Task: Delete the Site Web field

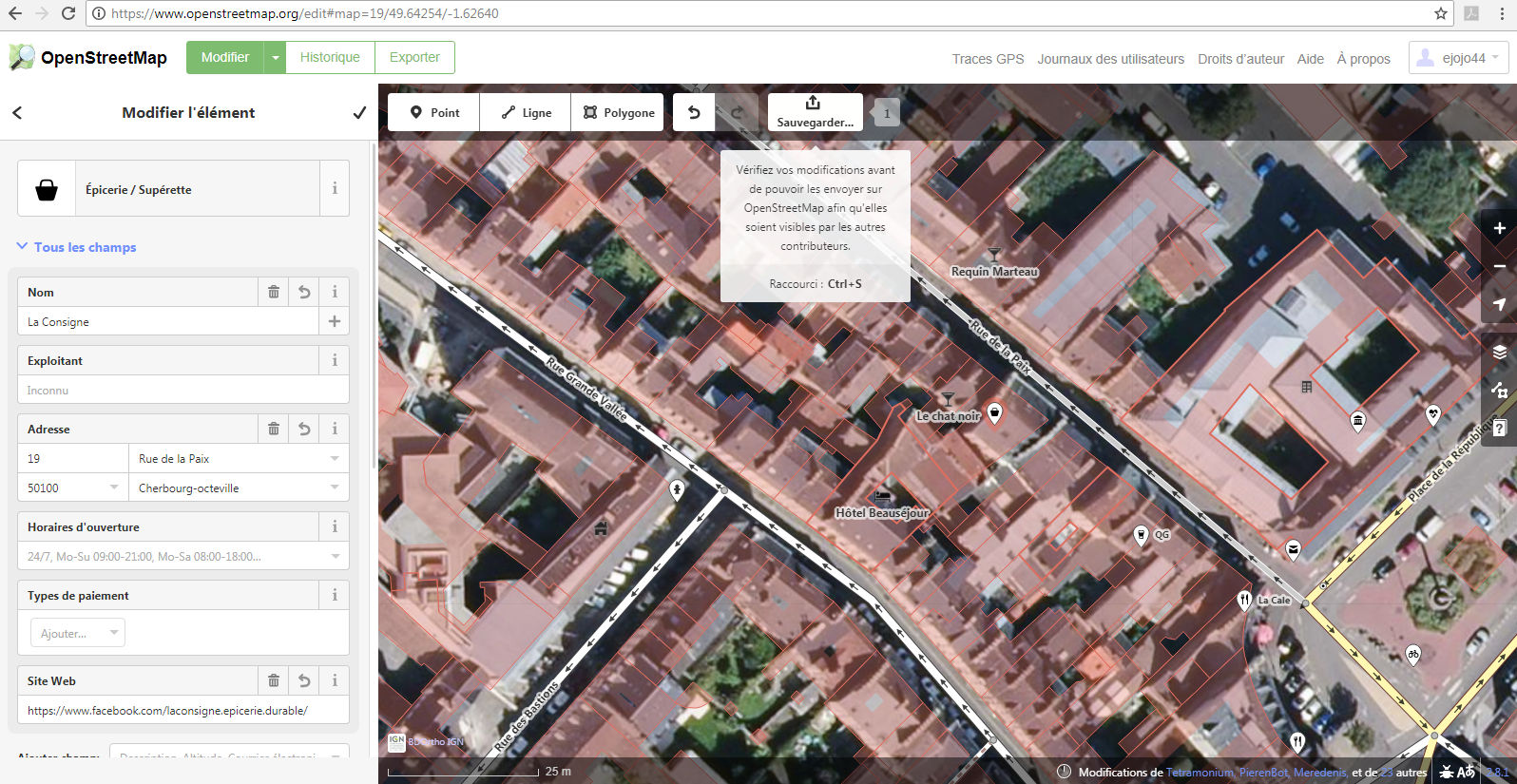Action: click(x=274, y=680)
